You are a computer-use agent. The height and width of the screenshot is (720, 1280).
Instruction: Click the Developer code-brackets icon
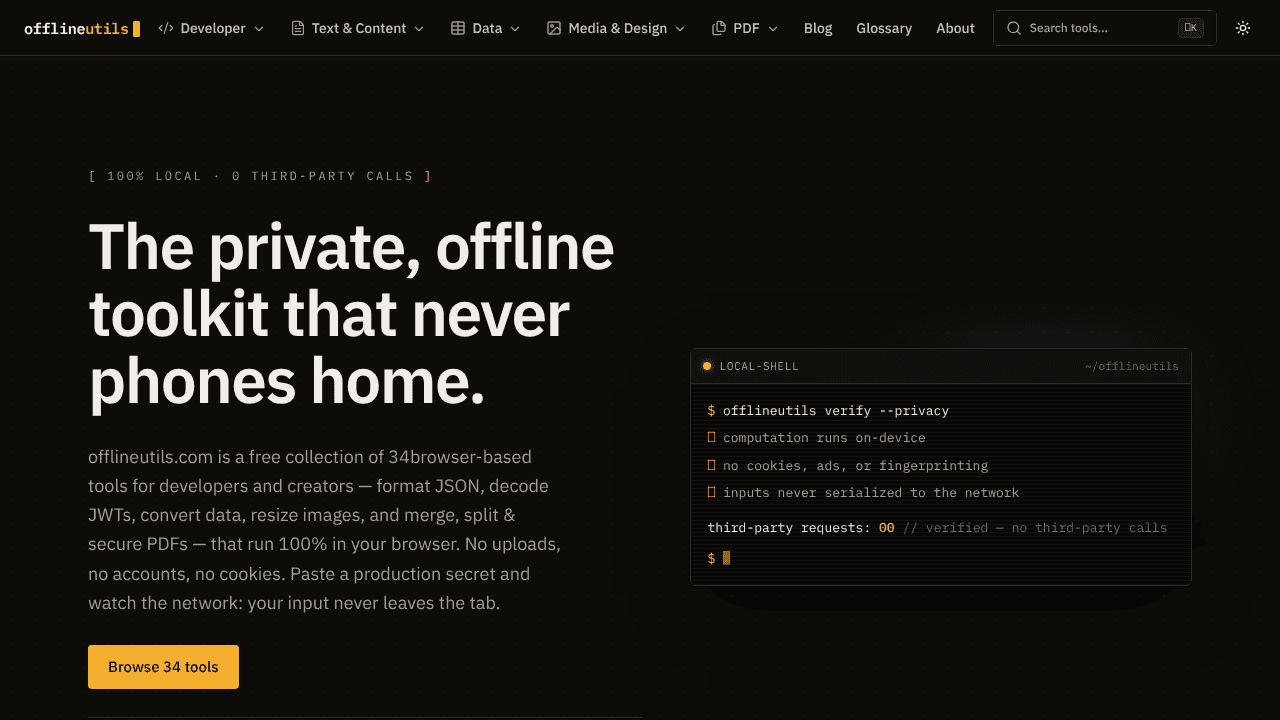(x=166, y=28)
